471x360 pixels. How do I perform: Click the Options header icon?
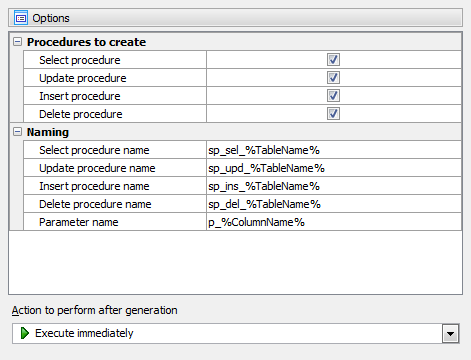(21, 18)
